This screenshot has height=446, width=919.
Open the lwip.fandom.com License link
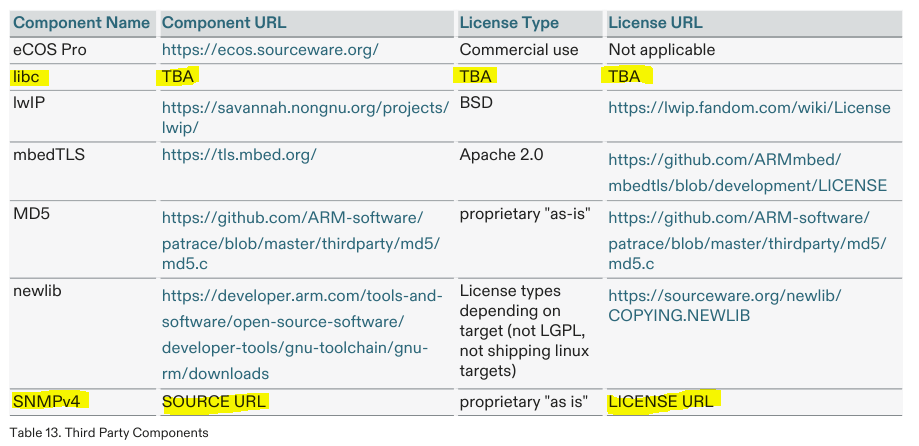pyautogui.click(x=749, y=108)
